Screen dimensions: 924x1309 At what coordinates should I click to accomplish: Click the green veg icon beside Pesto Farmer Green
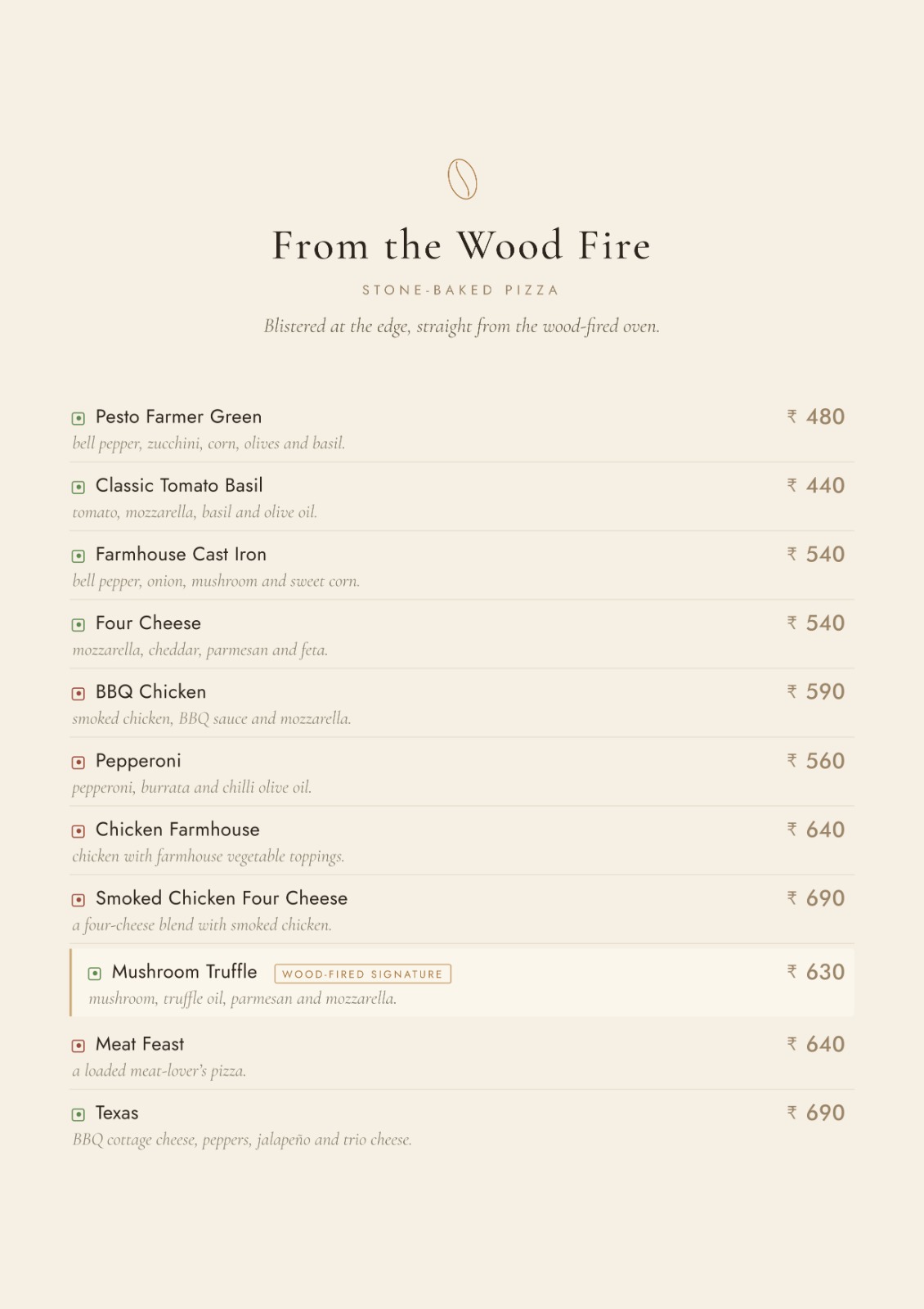[x=78, y=419]
